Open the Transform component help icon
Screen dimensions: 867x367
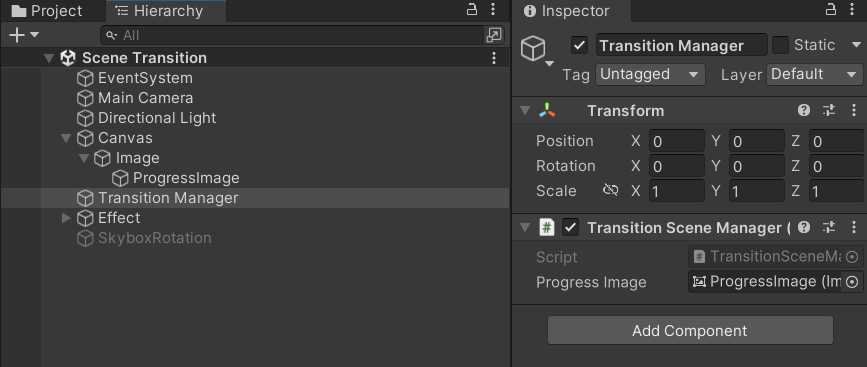point(804,111)
